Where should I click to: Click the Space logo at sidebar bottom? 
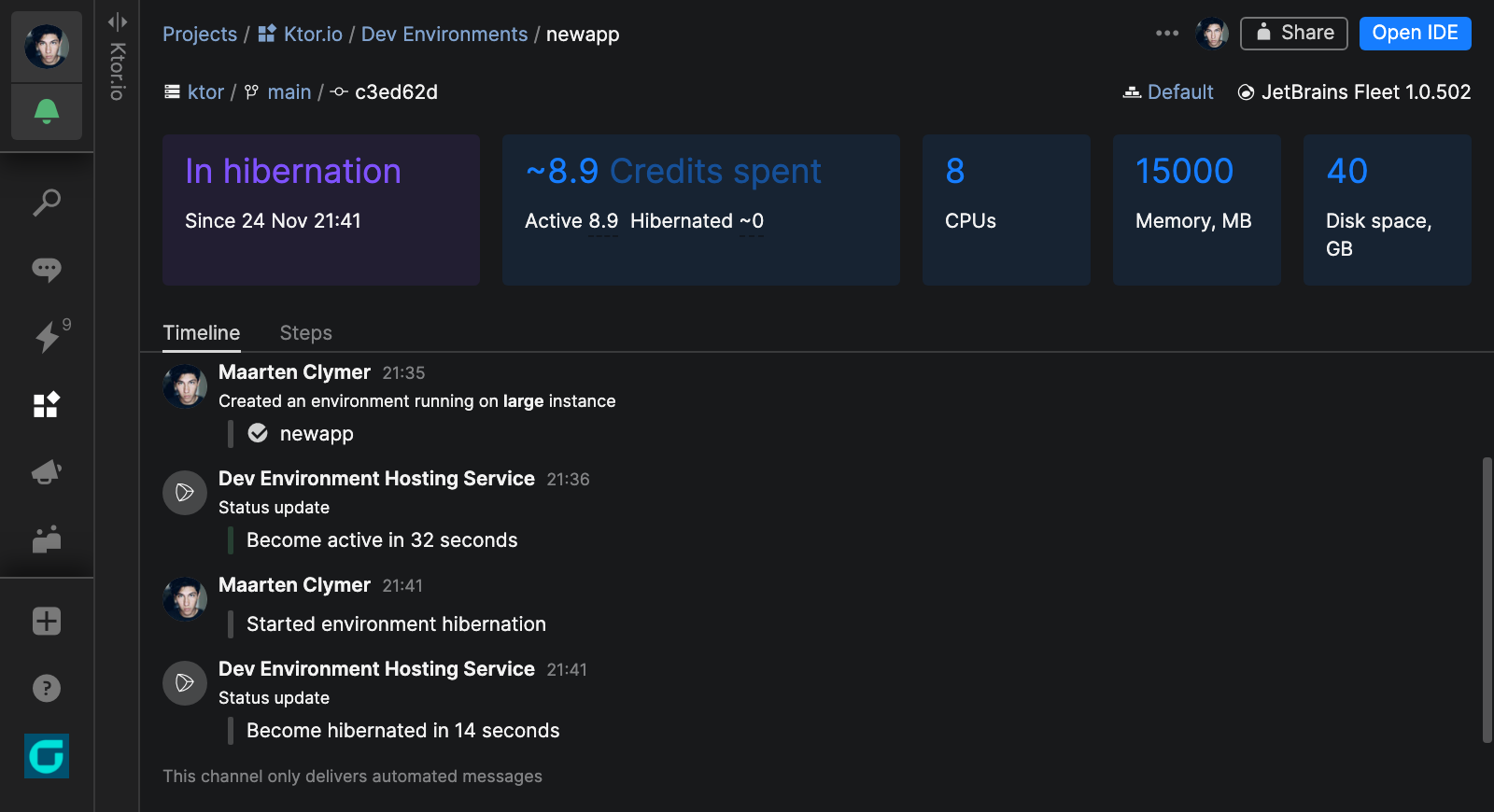coord(47,756)
